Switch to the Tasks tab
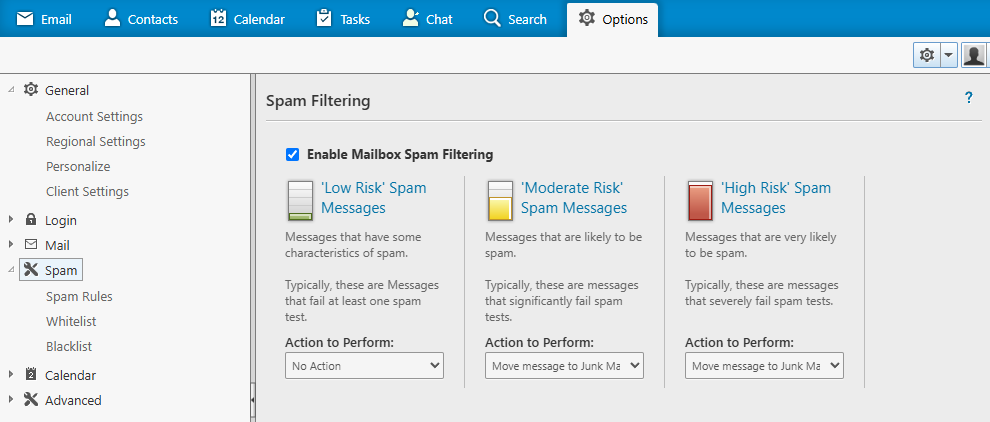The image size is (990, 422). [343, 19]
